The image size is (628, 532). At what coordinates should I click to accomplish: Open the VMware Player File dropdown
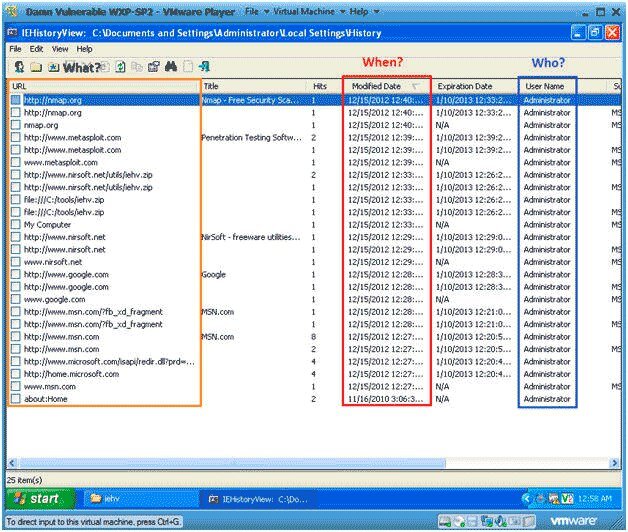click(256, 12)
